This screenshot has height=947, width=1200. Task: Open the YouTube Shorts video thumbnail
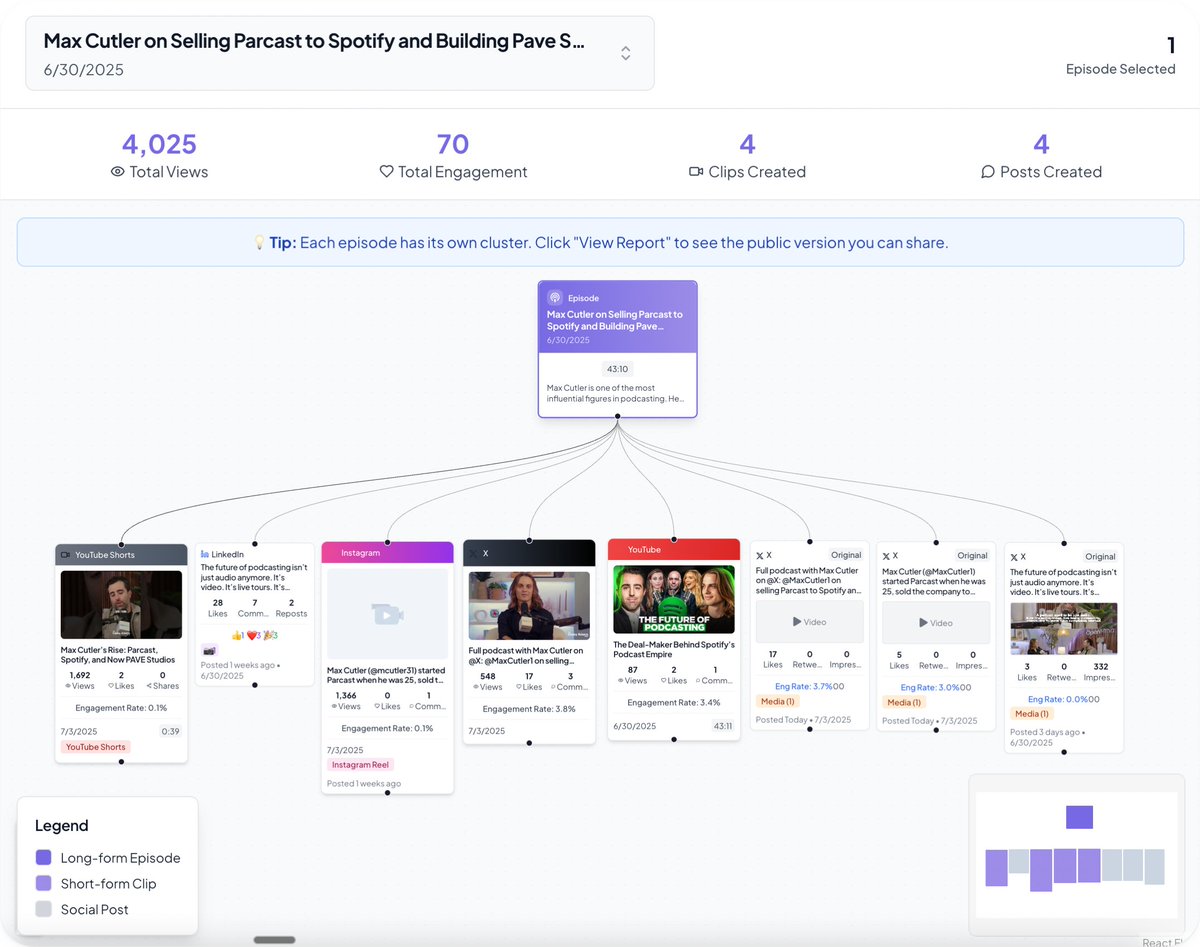[x=121, y=605]
